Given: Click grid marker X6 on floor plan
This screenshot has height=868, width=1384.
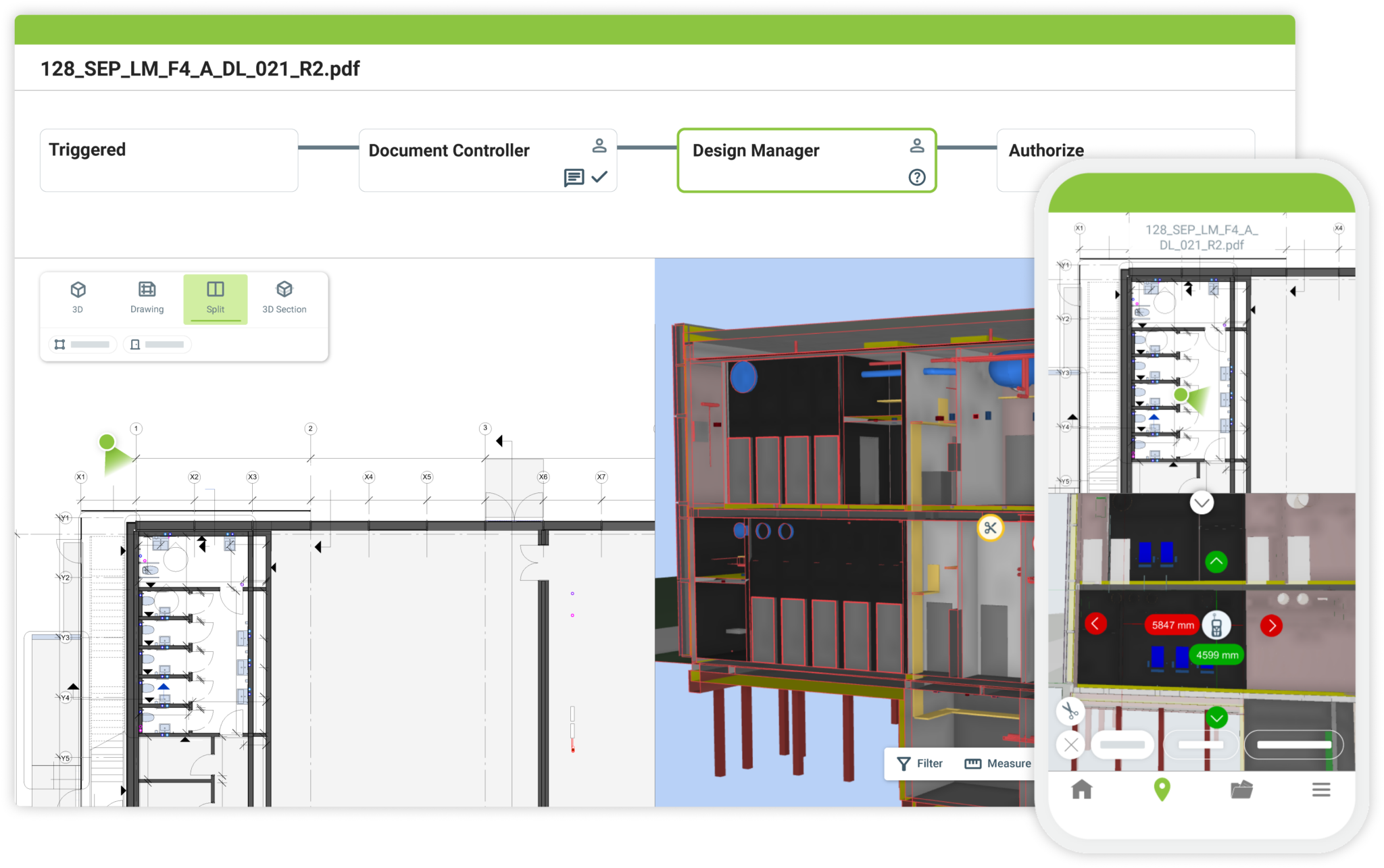Looking at the screenshot, I should click(543, 477).
